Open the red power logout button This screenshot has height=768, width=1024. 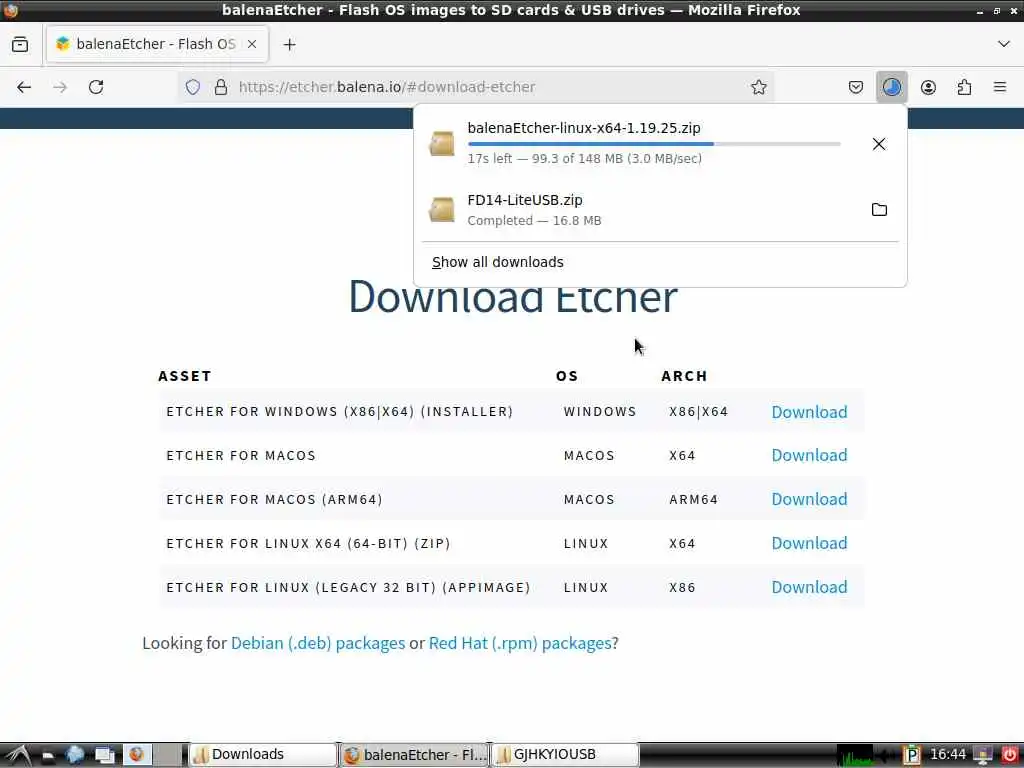point(1008,755)
